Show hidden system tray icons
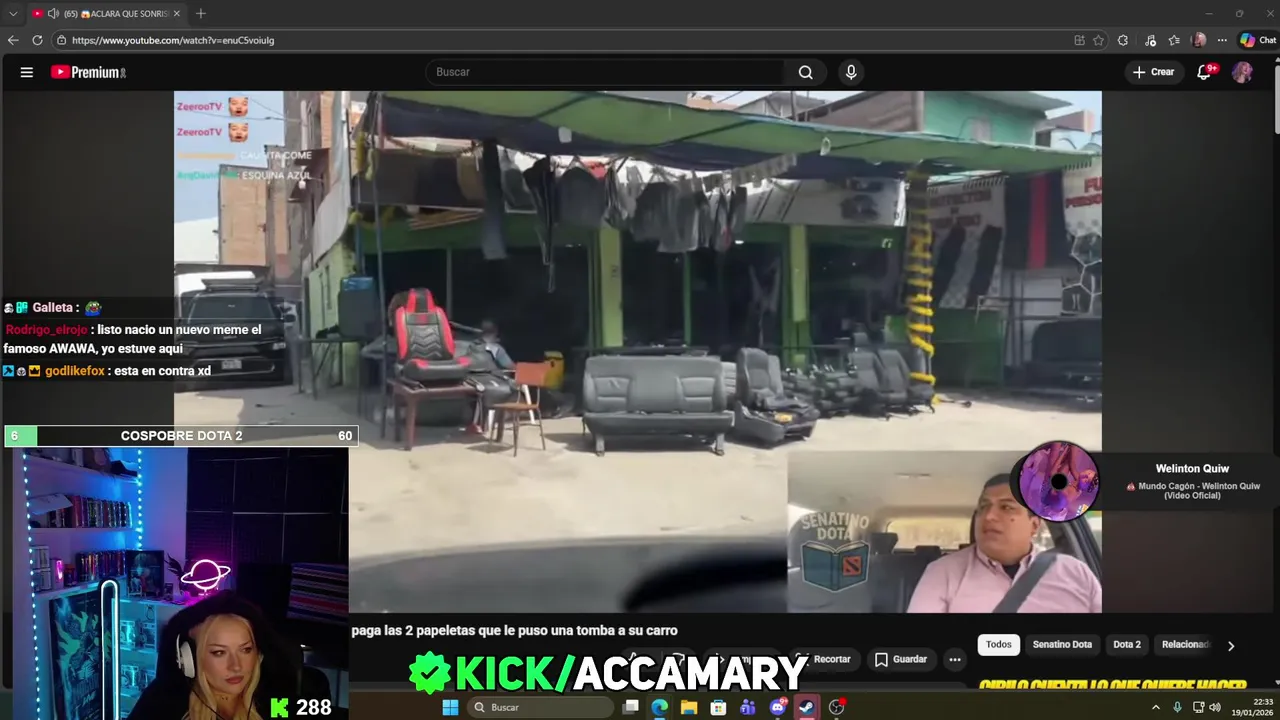 coord(1156,707)
